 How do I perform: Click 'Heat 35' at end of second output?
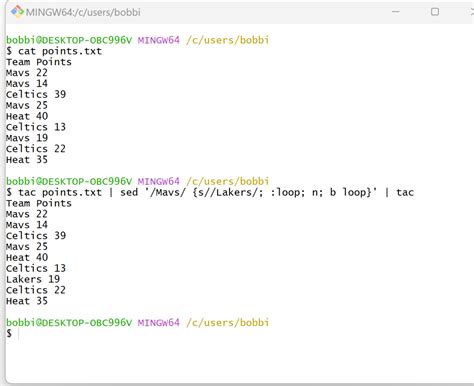(x=27, y=301)
